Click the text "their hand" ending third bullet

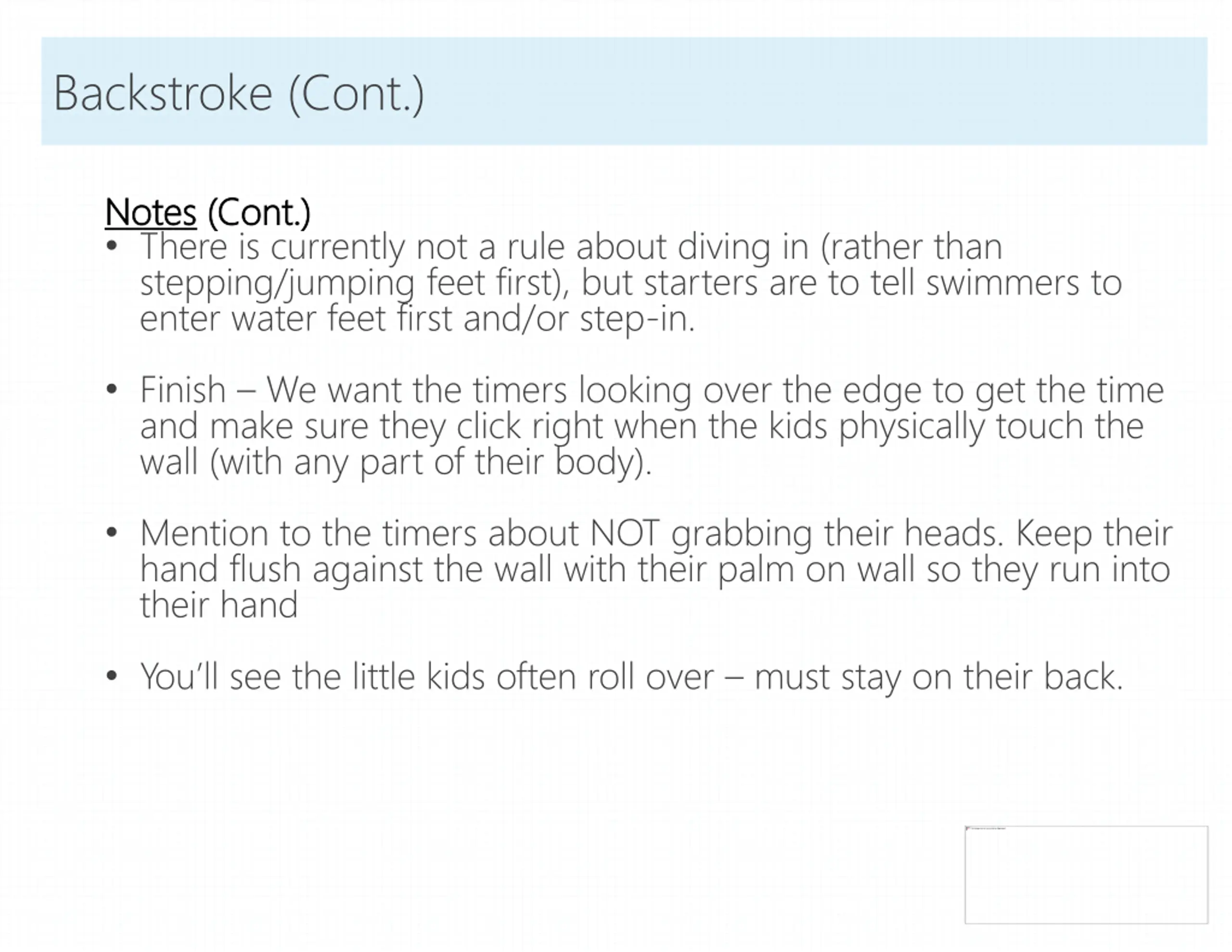[219, 605]
